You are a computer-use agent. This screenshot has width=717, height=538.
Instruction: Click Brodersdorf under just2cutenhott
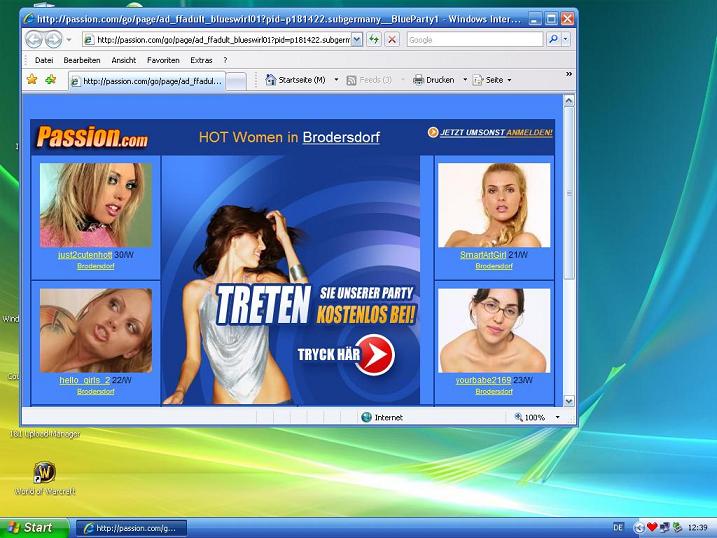tap(96, 266)
